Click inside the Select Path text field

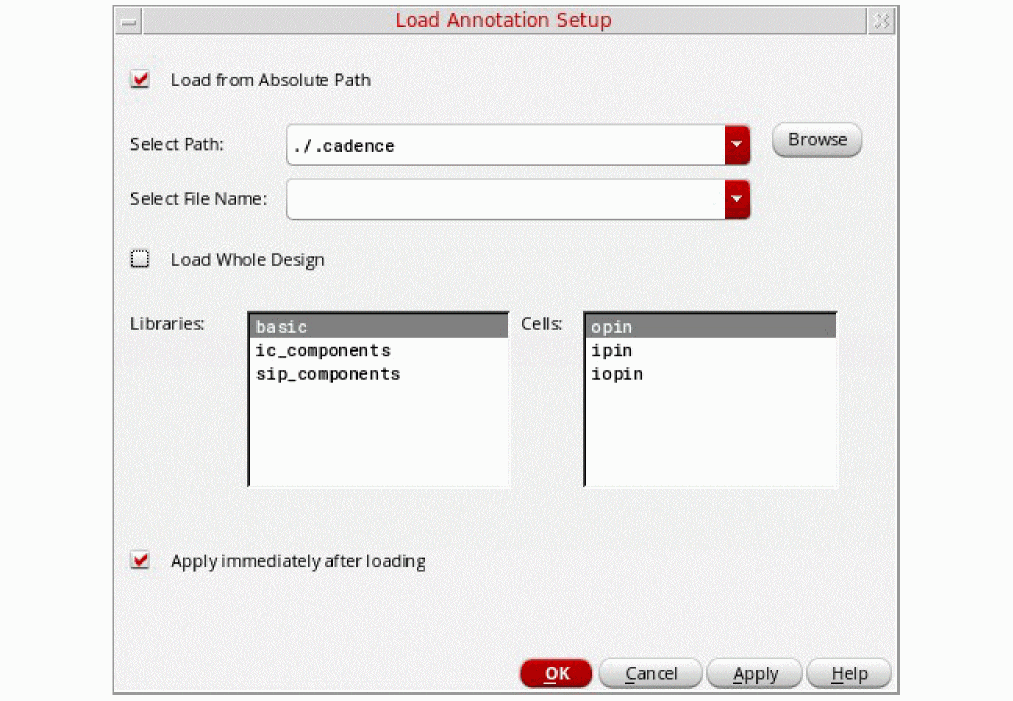pyautogui.click(x=505, y=145)
